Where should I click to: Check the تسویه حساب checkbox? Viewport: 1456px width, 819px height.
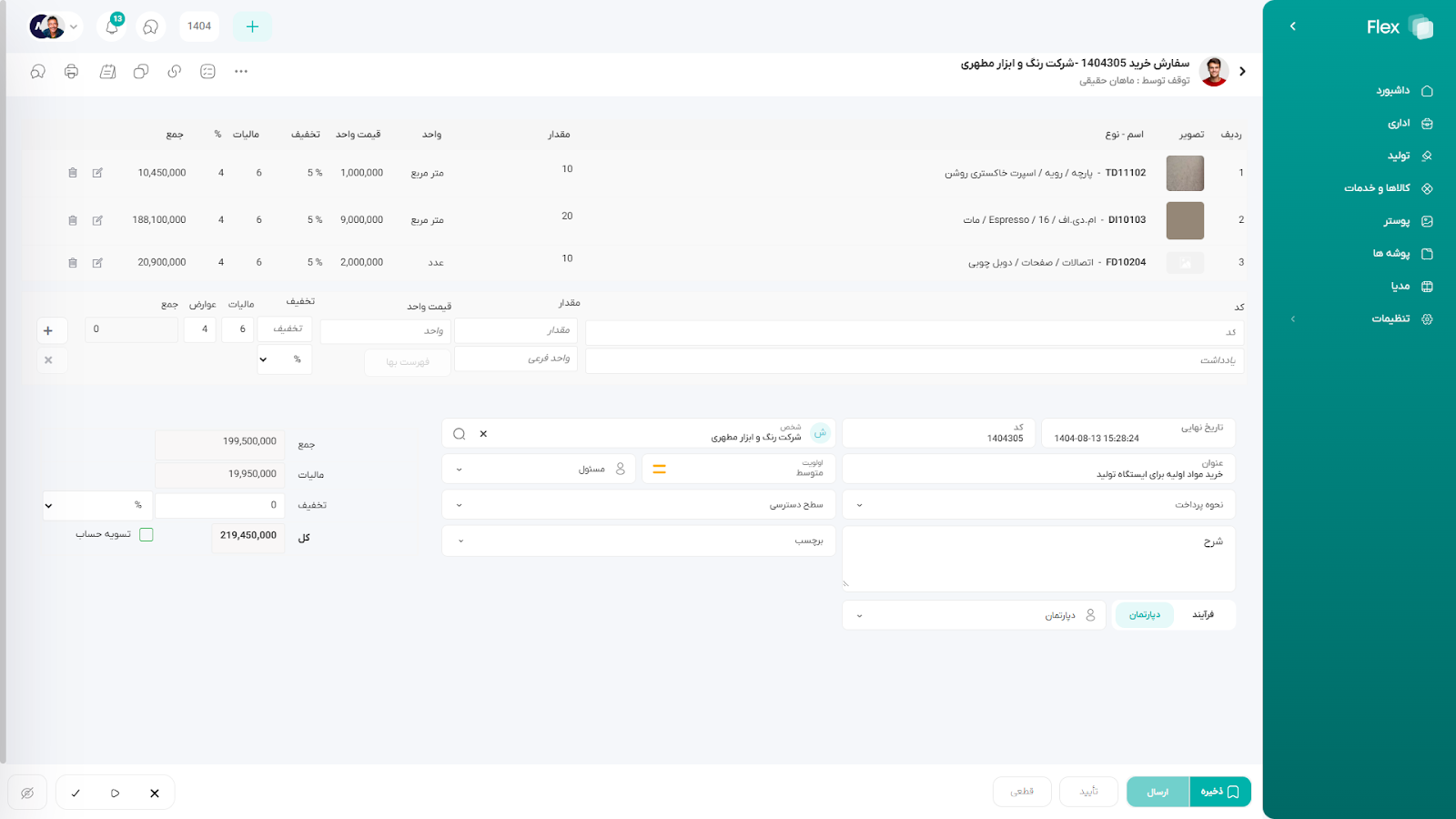coord(147,535)
